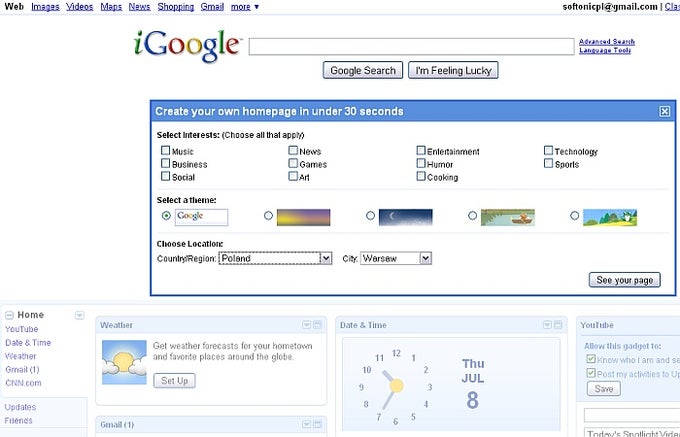Uncheck Post my activities in YouTube gadget
Image resolution: width=680 pixels, height=437 pixels.
coord(591,373)
